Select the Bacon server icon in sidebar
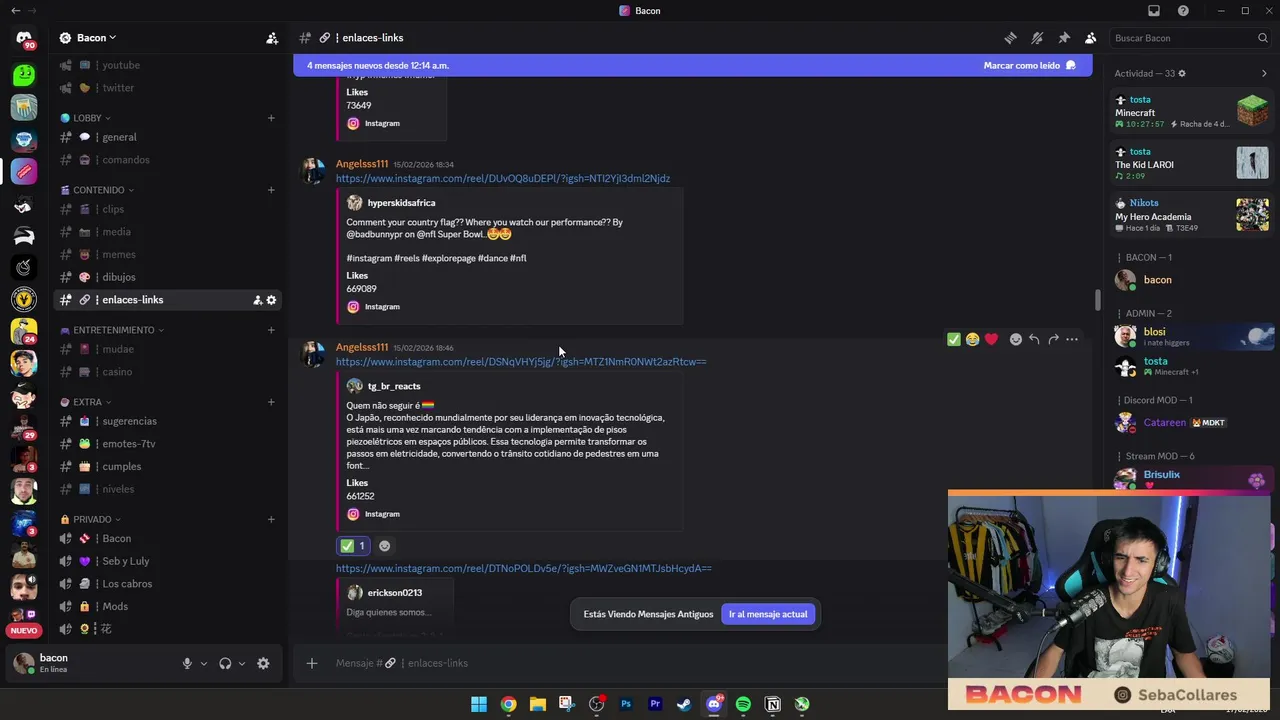Screen dimensions: 1280x720 click(x=24, y=171)
